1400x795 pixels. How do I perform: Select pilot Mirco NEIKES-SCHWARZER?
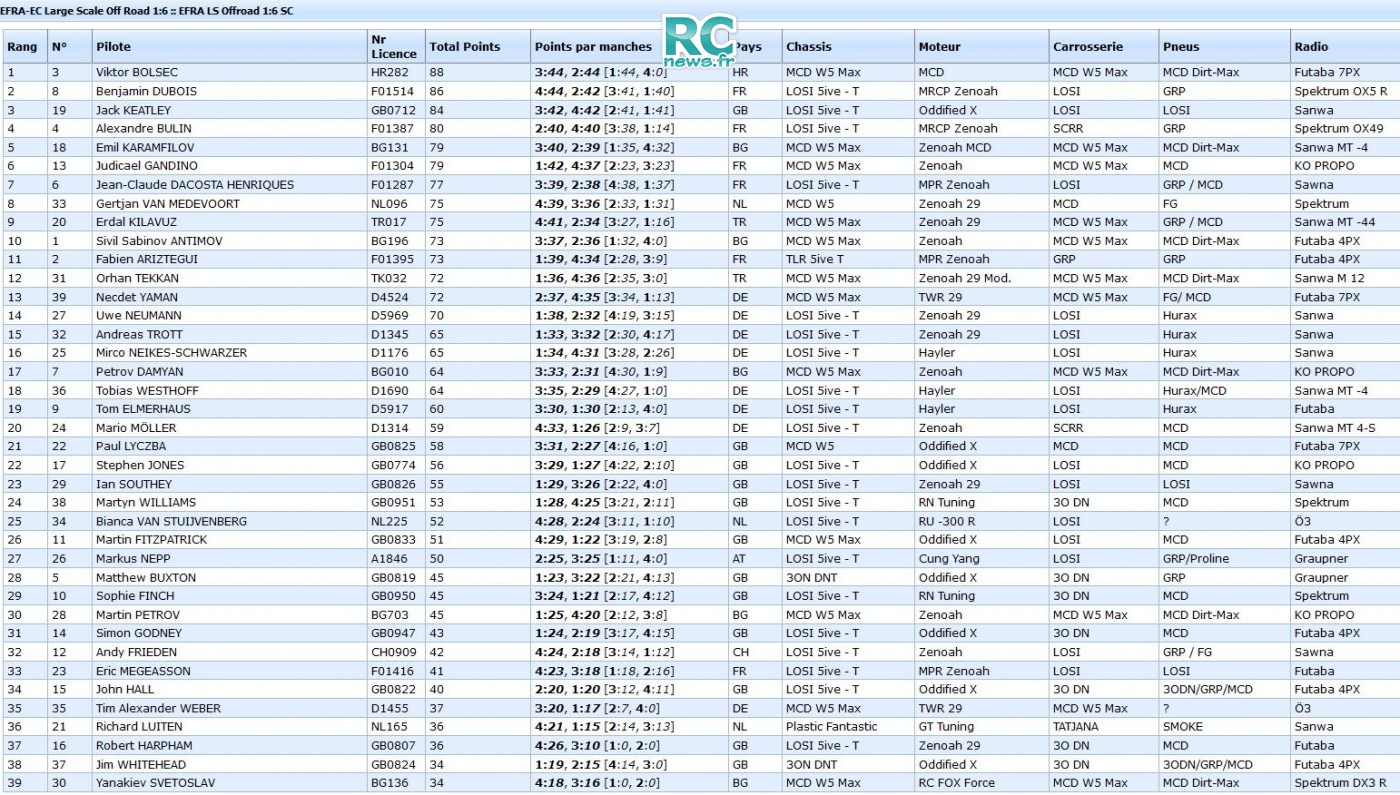pos(171,353)
